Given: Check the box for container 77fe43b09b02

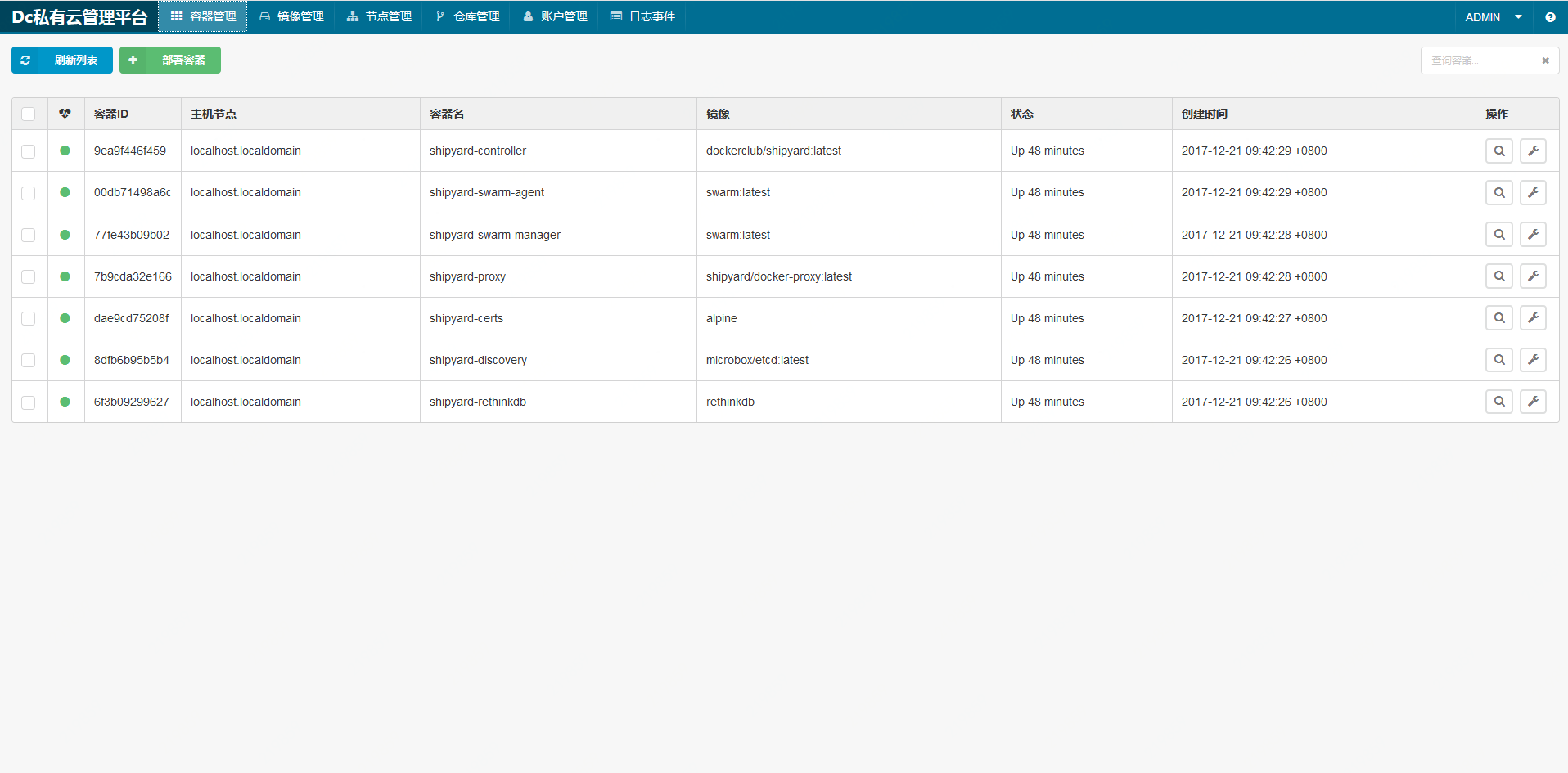Looking at the screenshot, I should coord(29,236).
